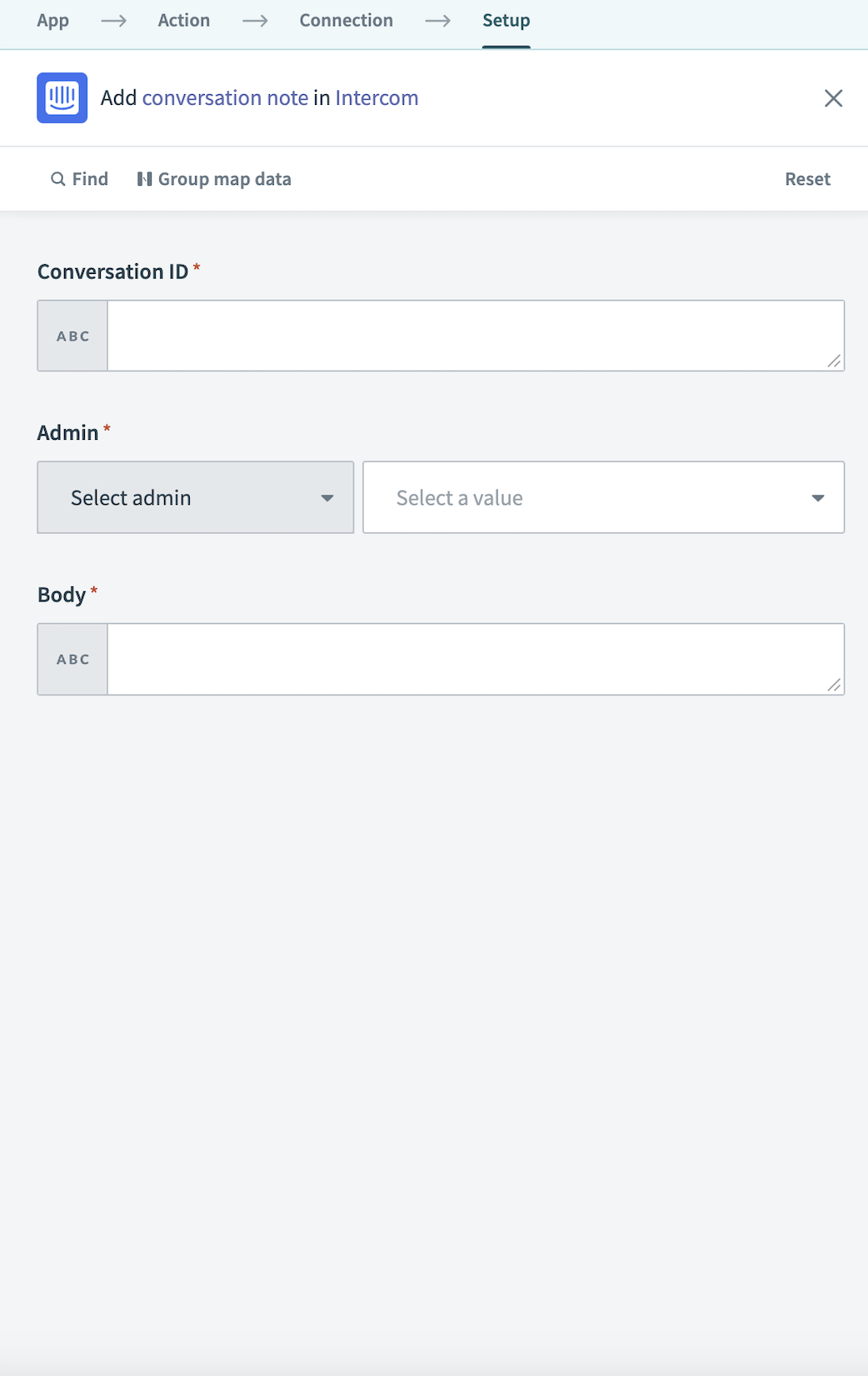Click the arrow between Connection and Setup
Image resolution: width=868 pixels, height=1376 pixels.
(436, 20)
